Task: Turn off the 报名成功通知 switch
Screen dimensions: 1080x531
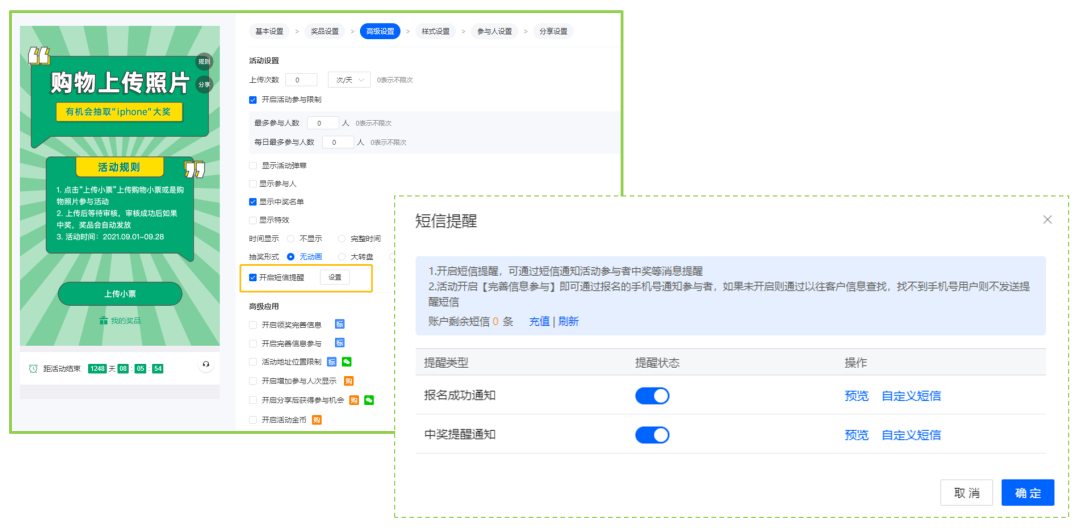Action: (x=652, y=396)
